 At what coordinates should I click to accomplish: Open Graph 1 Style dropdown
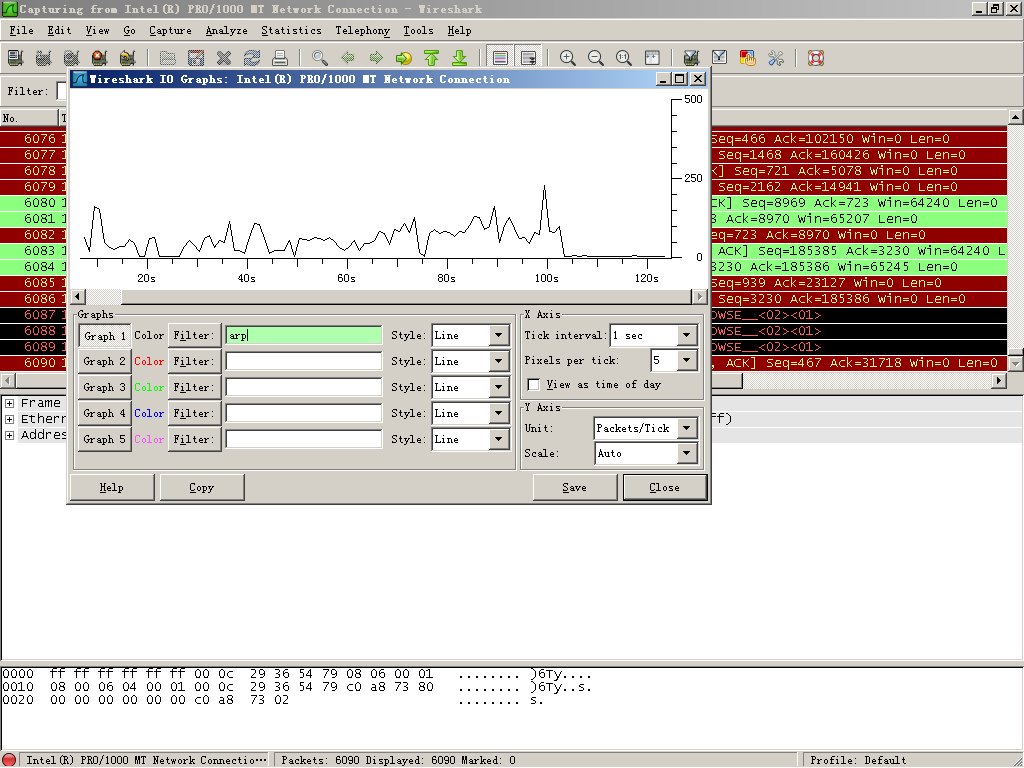(x=499, y=336)
